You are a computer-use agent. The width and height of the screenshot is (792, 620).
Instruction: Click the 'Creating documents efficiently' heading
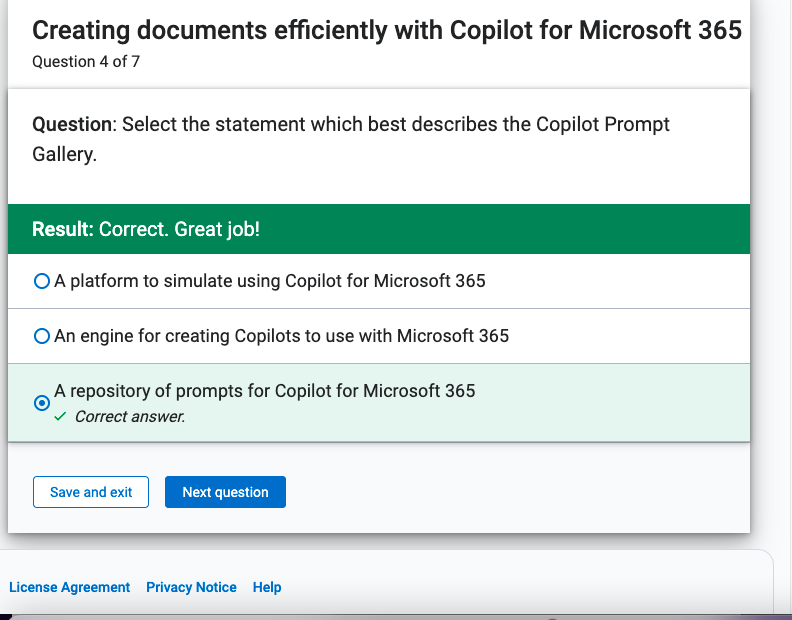pos(387,30)
